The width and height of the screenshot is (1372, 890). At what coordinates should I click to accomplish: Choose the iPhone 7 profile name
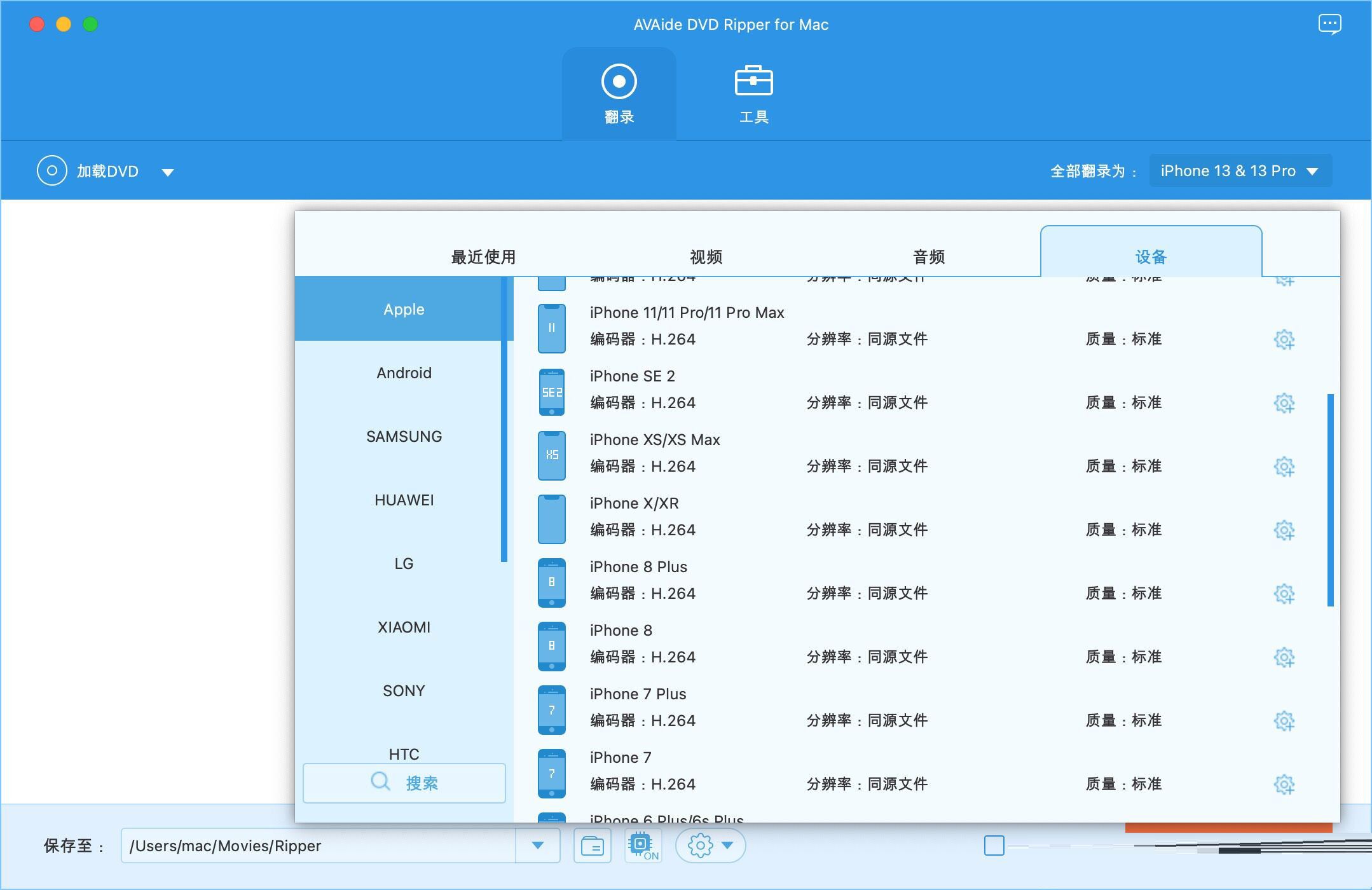[x=620, y=757]
